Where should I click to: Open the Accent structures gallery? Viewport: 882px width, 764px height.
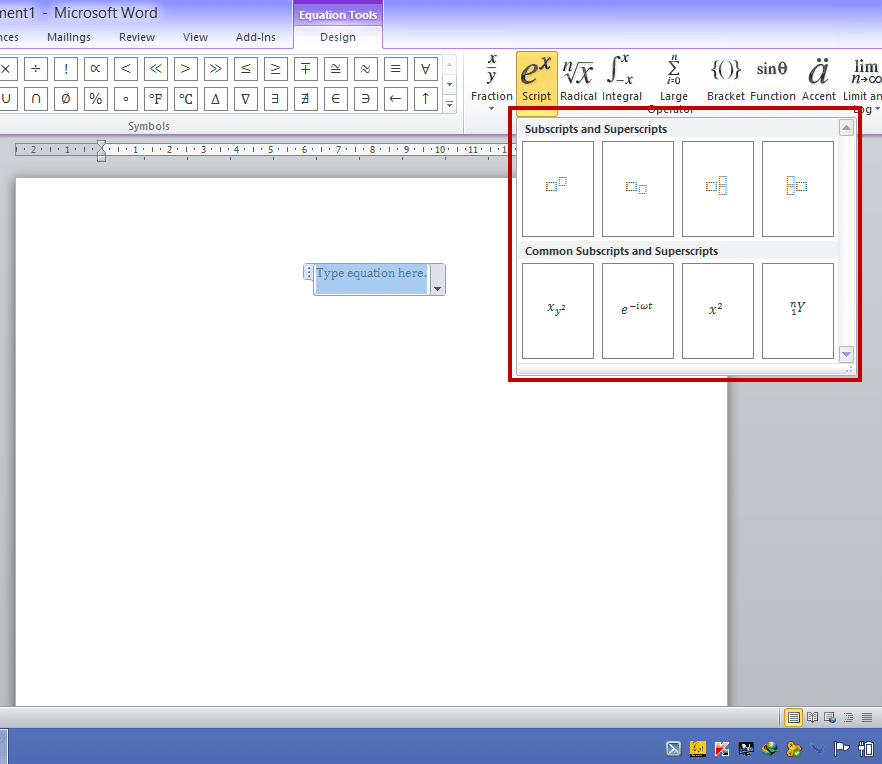[818, 80]
